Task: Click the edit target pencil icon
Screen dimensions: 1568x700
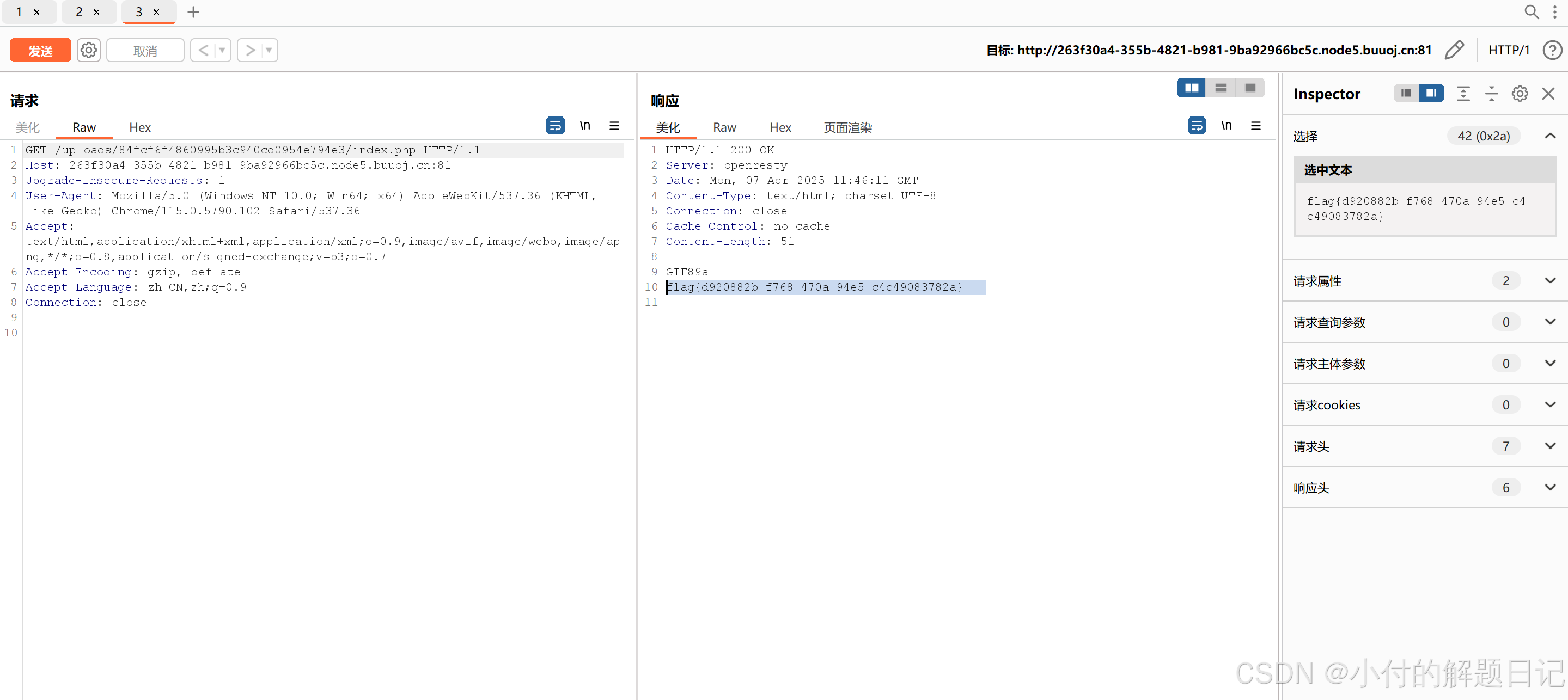Action: pos(1454,50)
